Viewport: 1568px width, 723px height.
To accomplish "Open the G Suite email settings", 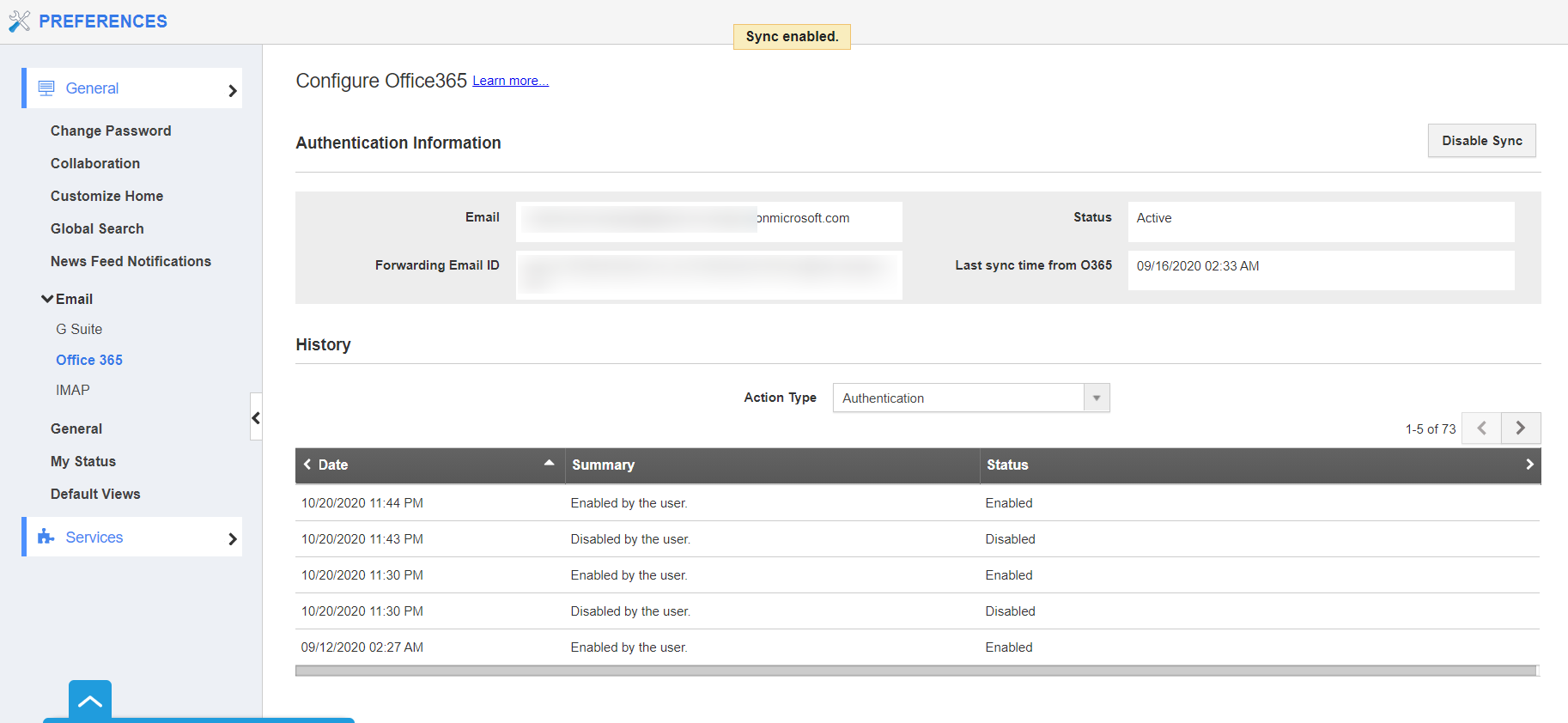I will pyautogui.click(x=79, y=329).
